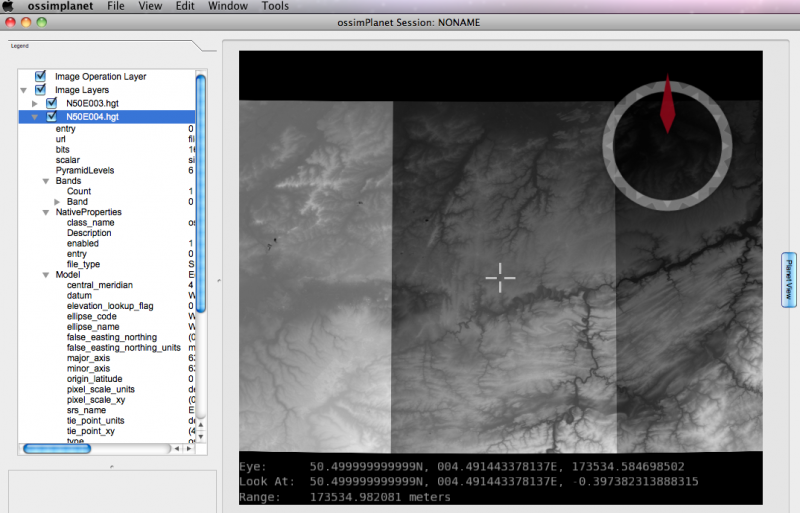Click the legend horizontal scrollbar right arrow
The width and height of the screenshot is (800, 513).
point(188,448)
